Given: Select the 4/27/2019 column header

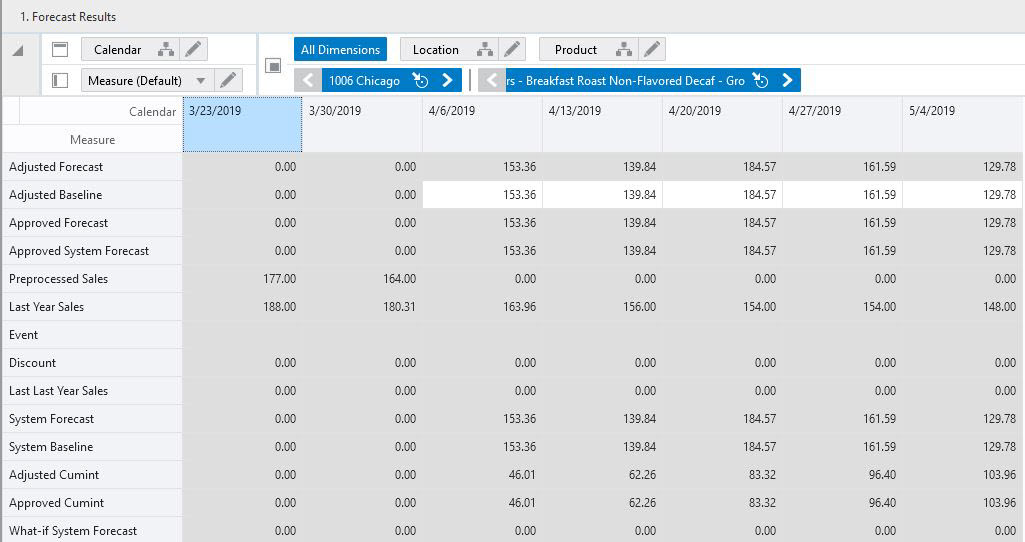Looking at the screenshot, I should click(842, 124).
